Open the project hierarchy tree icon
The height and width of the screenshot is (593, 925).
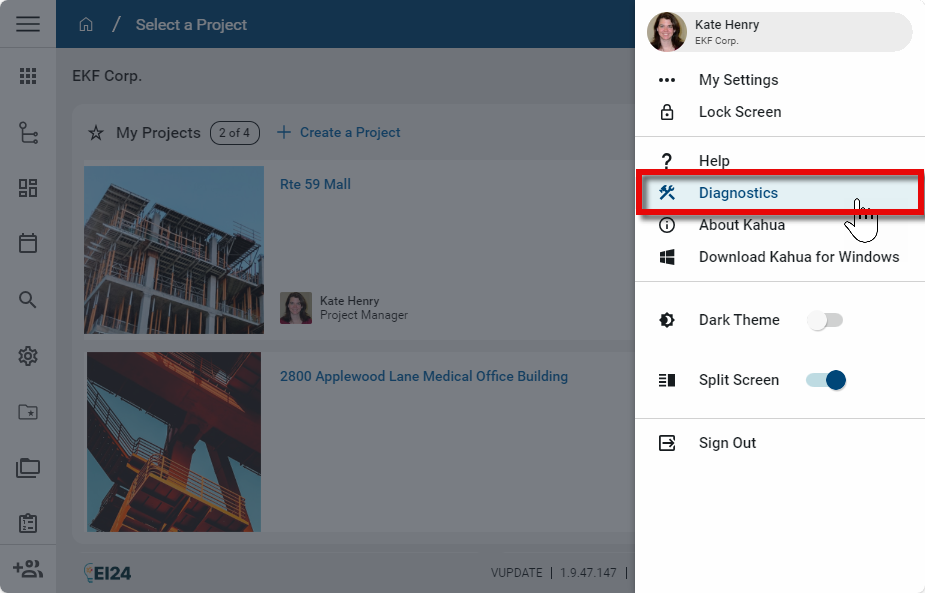click(28, 133)
